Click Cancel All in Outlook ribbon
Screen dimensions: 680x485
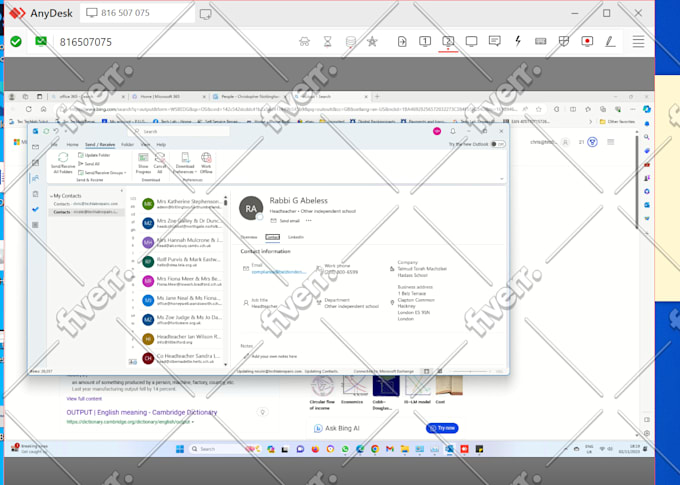point(160,163)
